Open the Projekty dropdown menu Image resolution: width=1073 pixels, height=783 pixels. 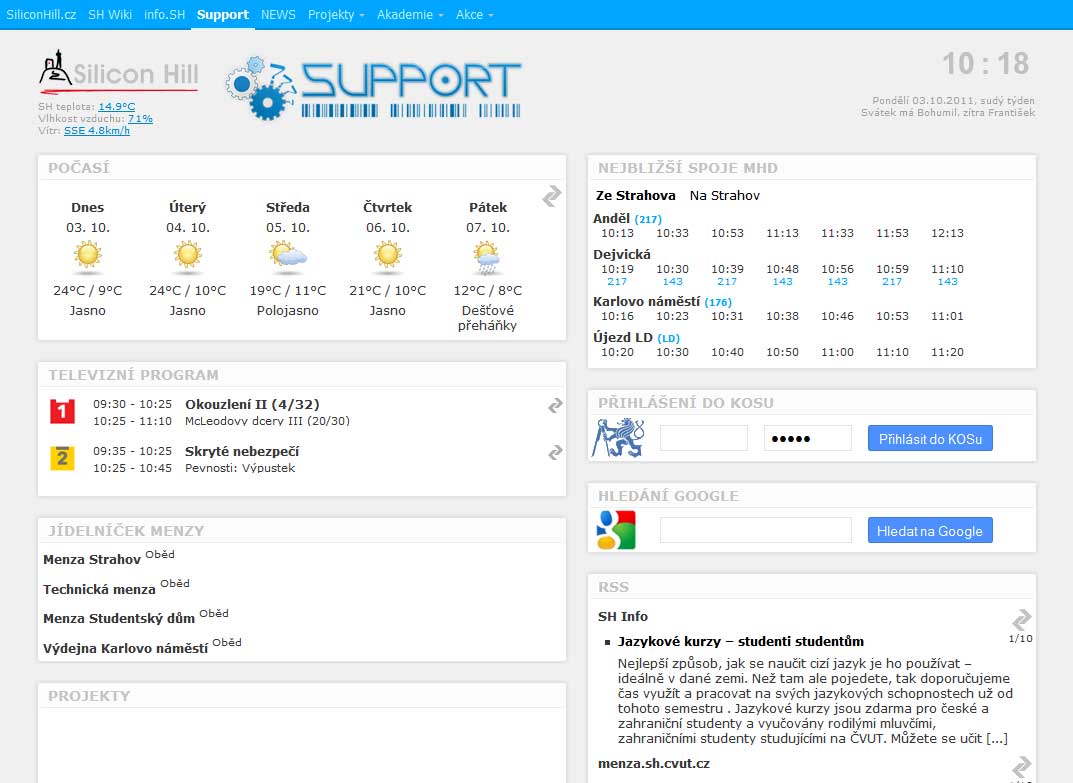pyautogui.click(x=336, y=14)
